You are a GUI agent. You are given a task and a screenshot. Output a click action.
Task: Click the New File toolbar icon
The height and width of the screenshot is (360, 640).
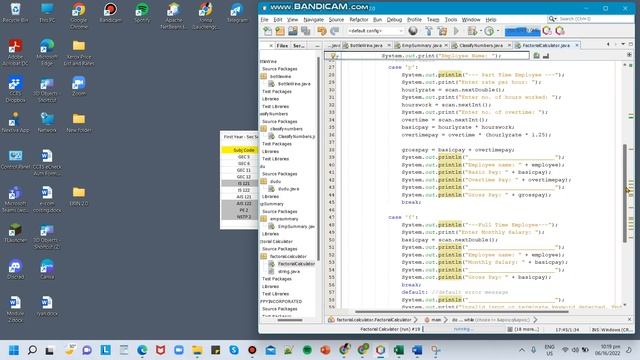click(x=267, y=31)
